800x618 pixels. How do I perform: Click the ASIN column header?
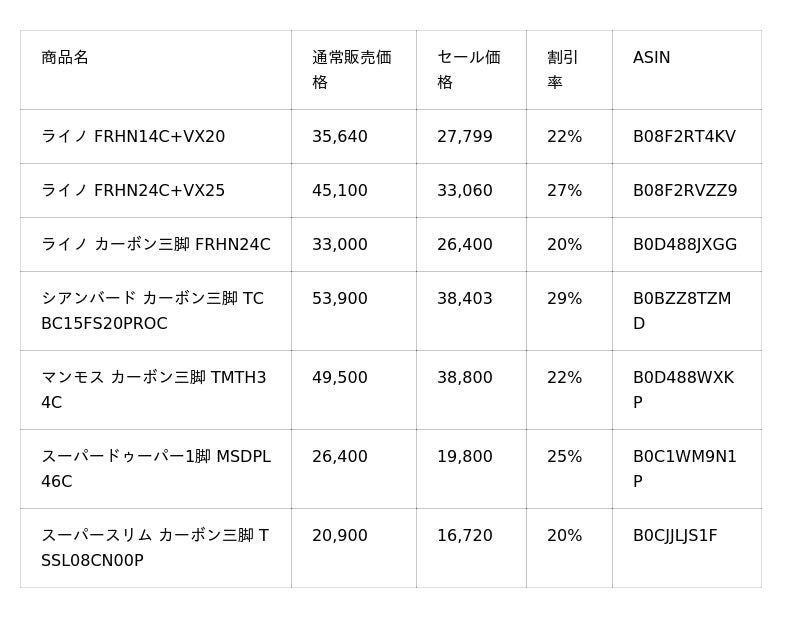click(x=651, y=58)
